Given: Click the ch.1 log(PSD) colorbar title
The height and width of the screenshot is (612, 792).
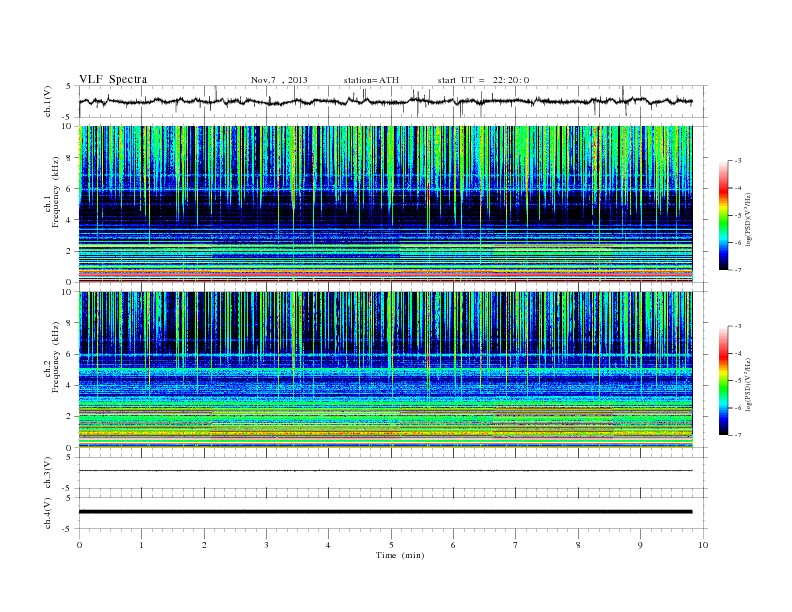Looking at the screenshot, I should (x=750, y=219).
